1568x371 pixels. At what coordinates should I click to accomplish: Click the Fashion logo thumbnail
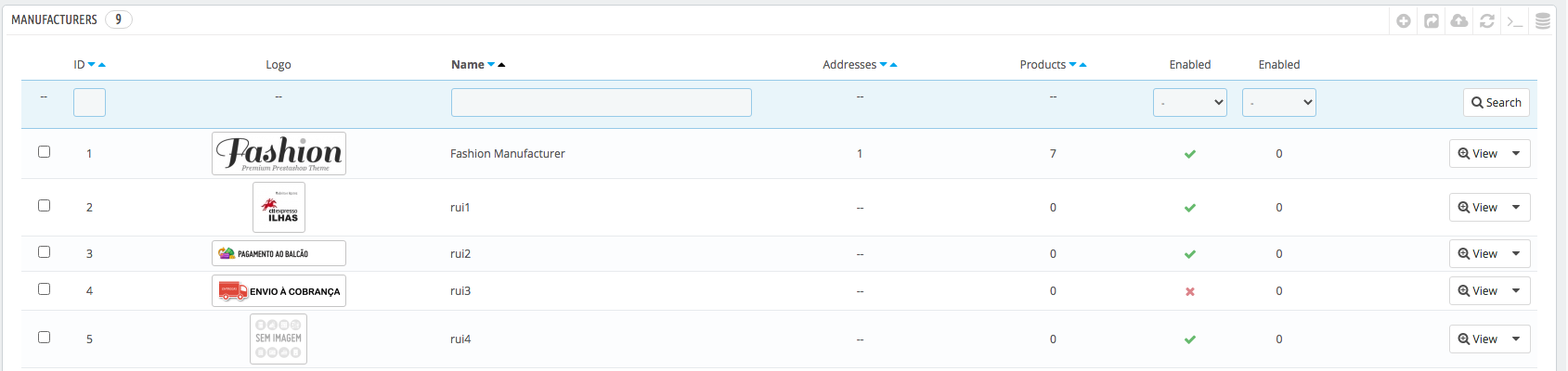coord(279,153)
